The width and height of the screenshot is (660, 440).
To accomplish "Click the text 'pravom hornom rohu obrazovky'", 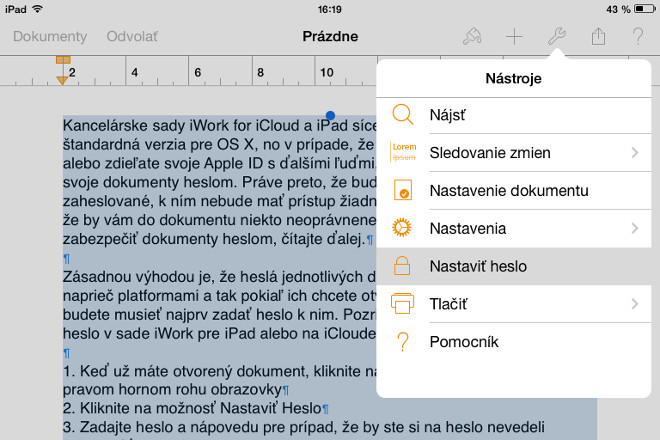I will coord(172,389).
